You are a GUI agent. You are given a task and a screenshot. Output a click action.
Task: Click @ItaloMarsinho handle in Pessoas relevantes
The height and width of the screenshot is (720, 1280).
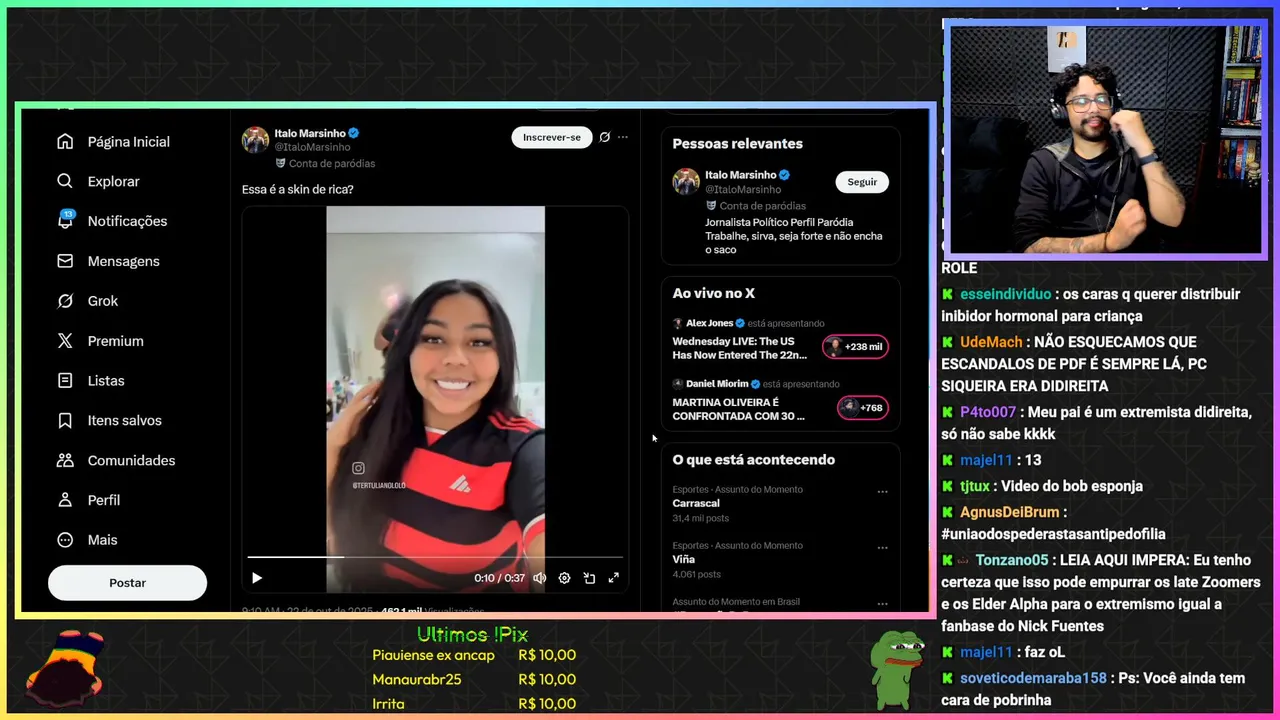743,189
